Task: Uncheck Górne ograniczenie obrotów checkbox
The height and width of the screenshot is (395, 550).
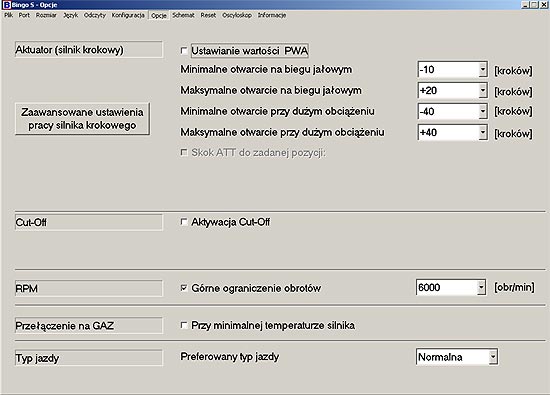Action: point(184,288)
